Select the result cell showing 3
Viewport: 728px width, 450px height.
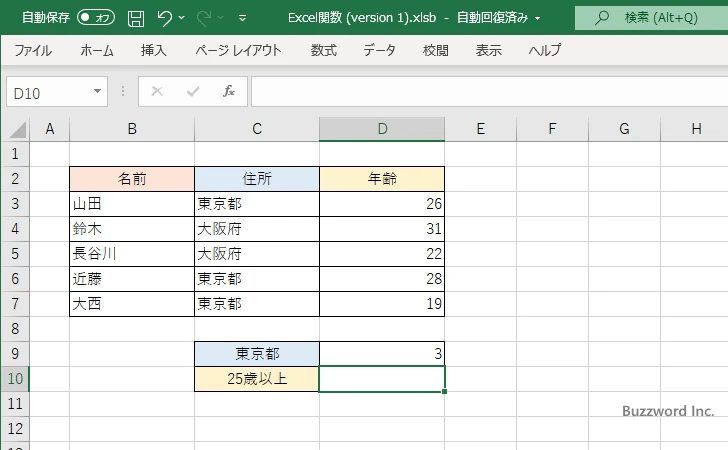[x=382, y=354]
